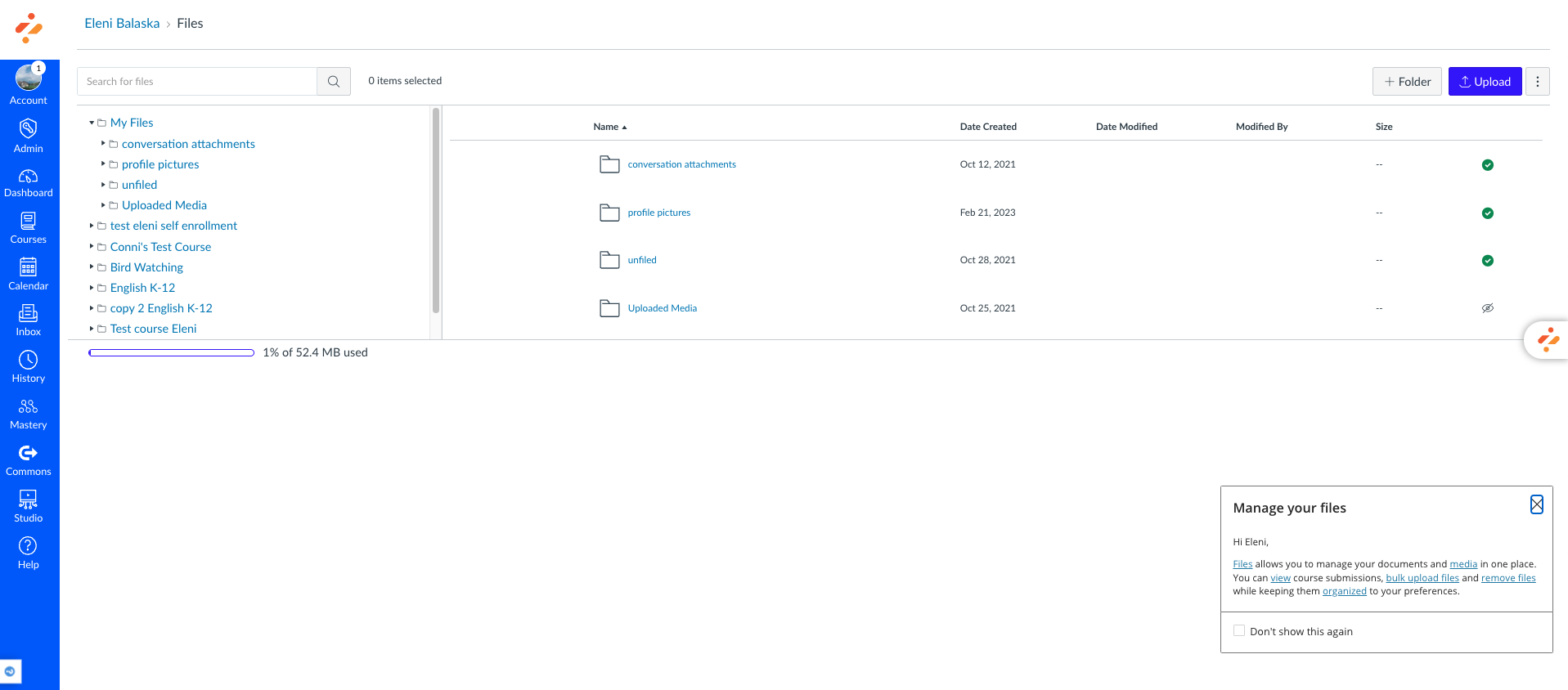Open the three-dot more options menu

(x=1538, y=81)
